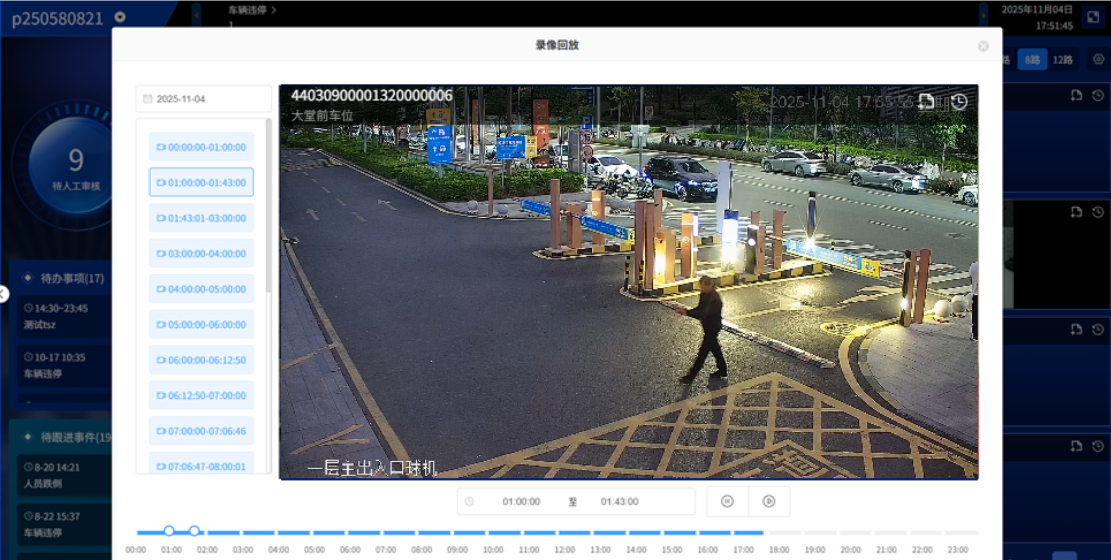Screen dimensions: 1111x560
Task: Click the 12:00 timeline label
Action: coord(565,549)
